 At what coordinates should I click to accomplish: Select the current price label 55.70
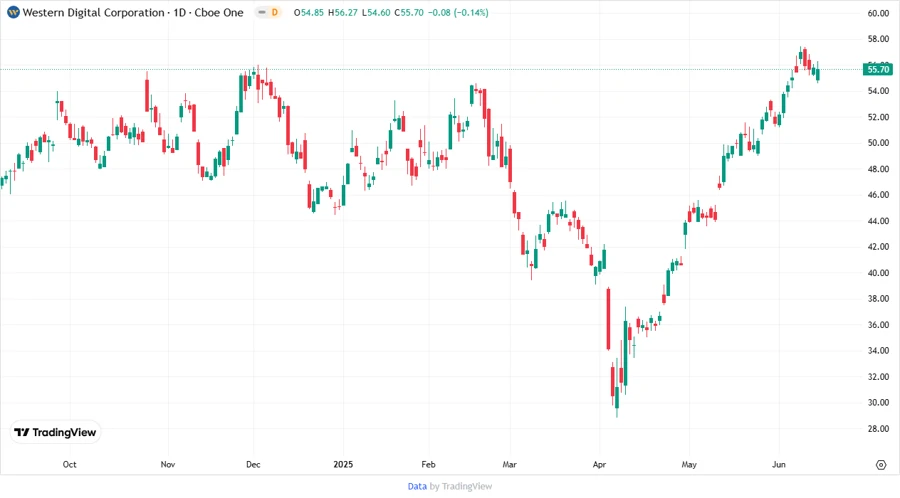[878, 69]
